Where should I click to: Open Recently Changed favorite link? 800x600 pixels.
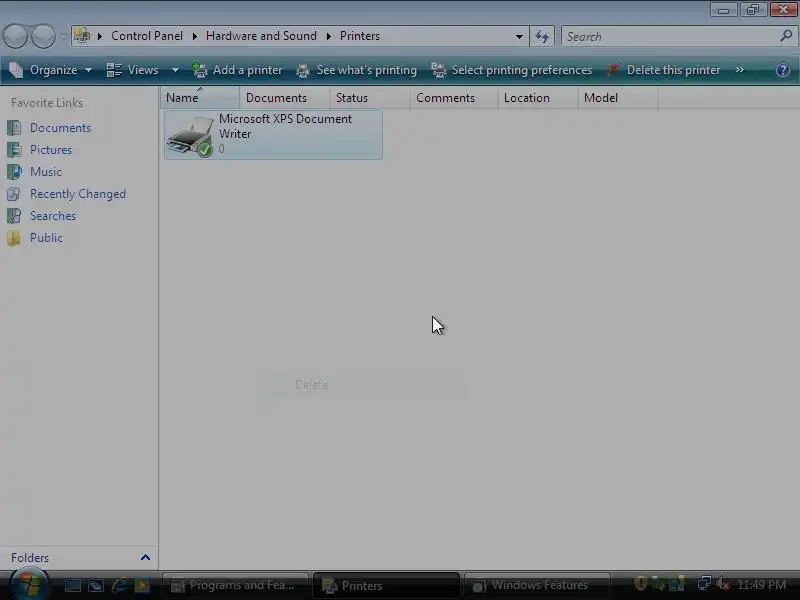click(x=78, y=194)
